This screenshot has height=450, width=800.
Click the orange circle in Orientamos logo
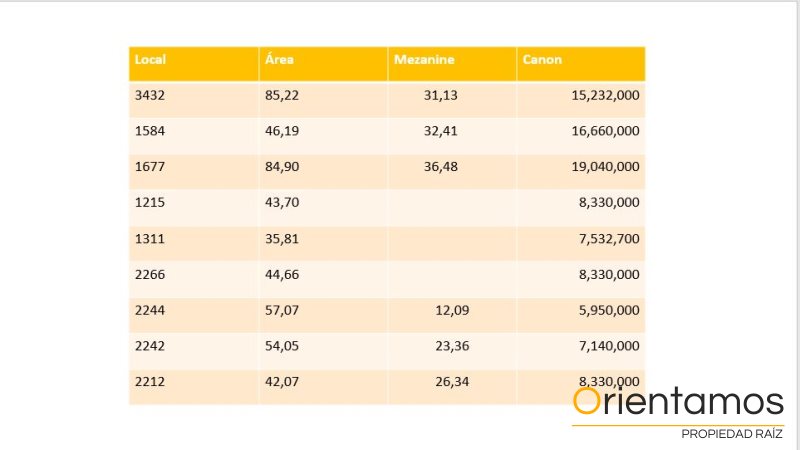587,402
